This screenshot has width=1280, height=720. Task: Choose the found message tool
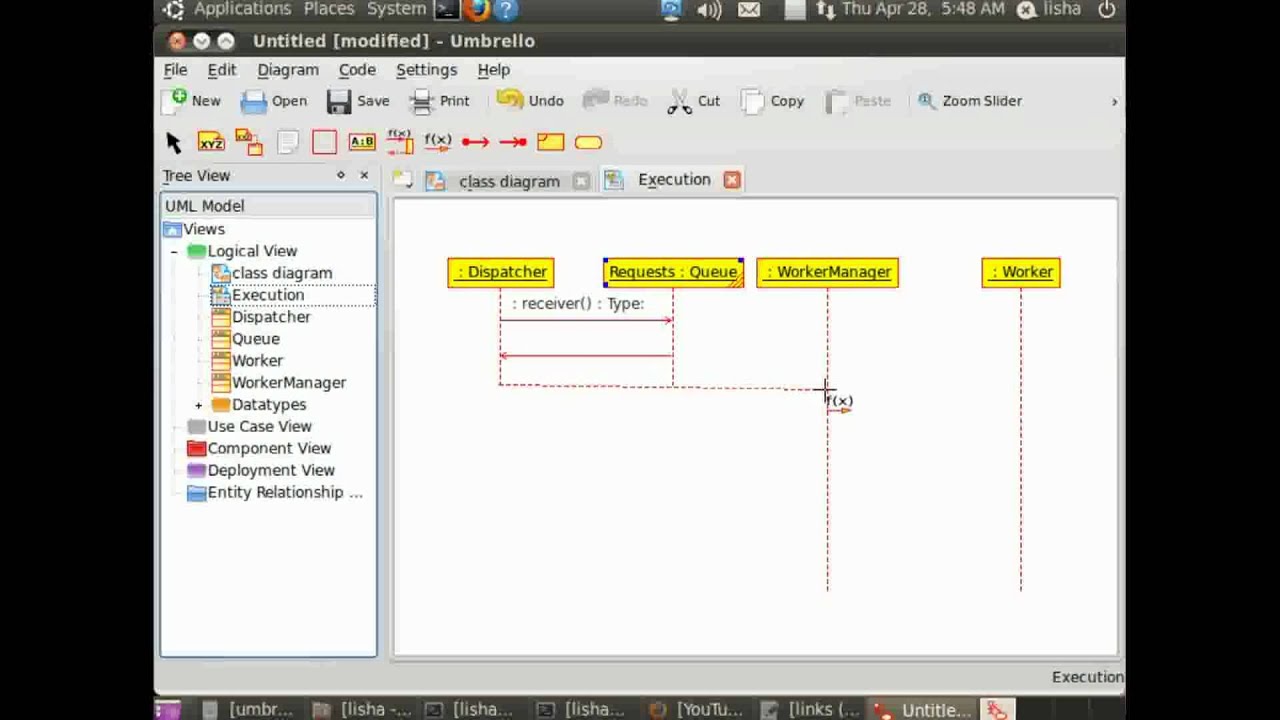475,142
